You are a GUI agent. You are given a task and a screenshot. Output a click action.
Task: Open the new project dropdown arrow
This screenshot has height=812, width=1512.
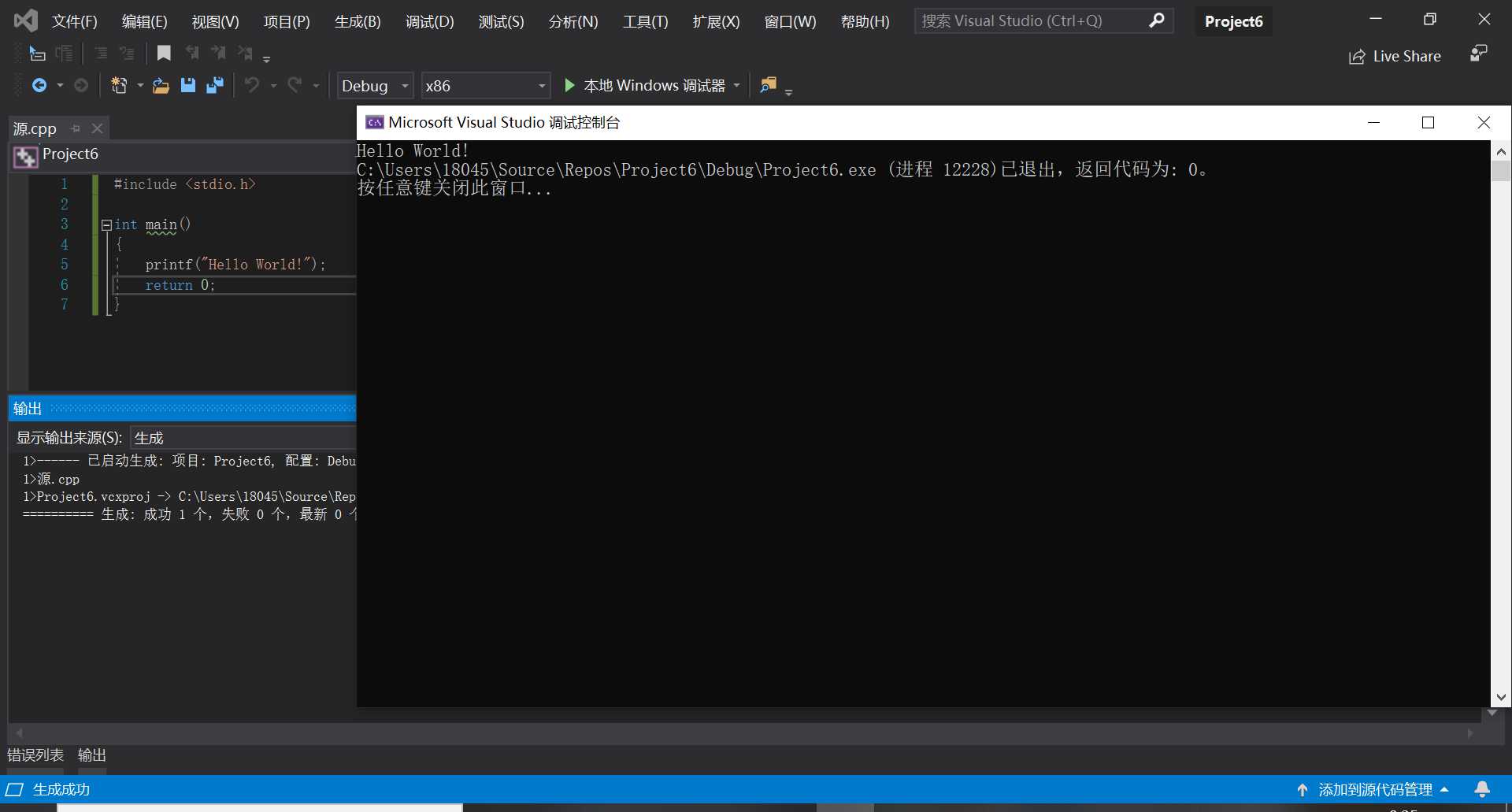coord(140,85)
